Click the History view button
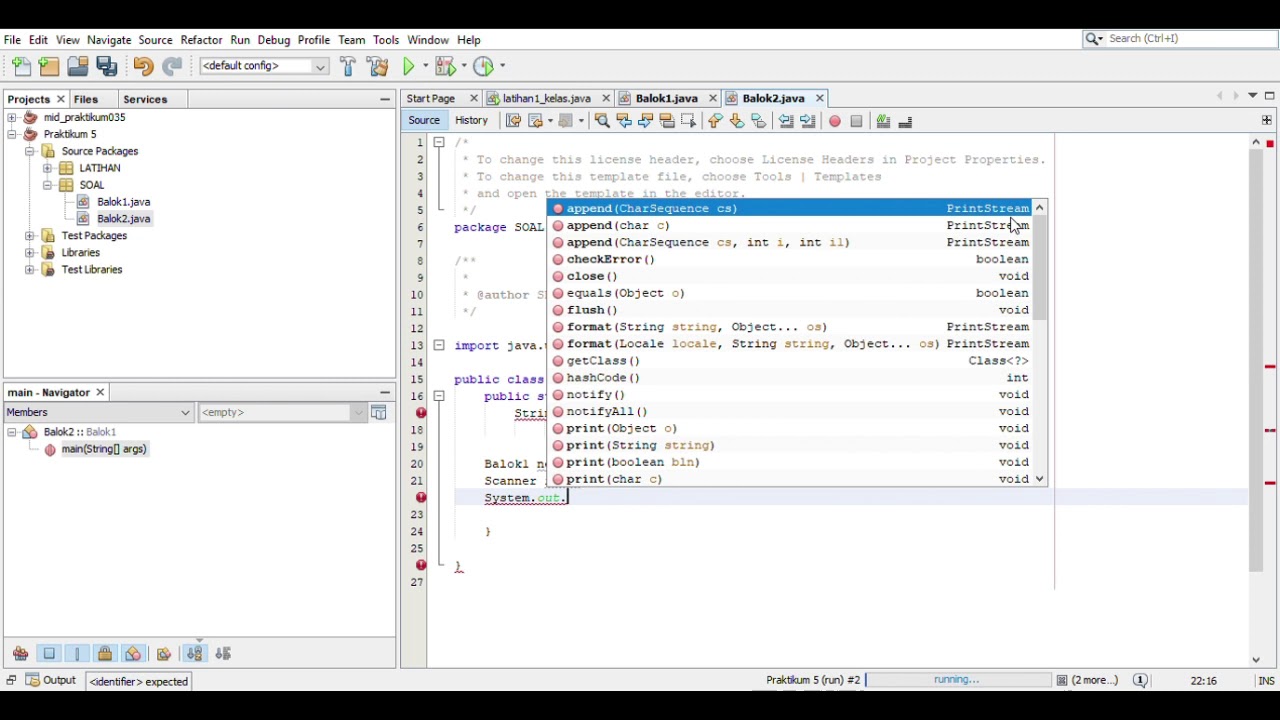The image size is (1280, 720). pos(471,121)
